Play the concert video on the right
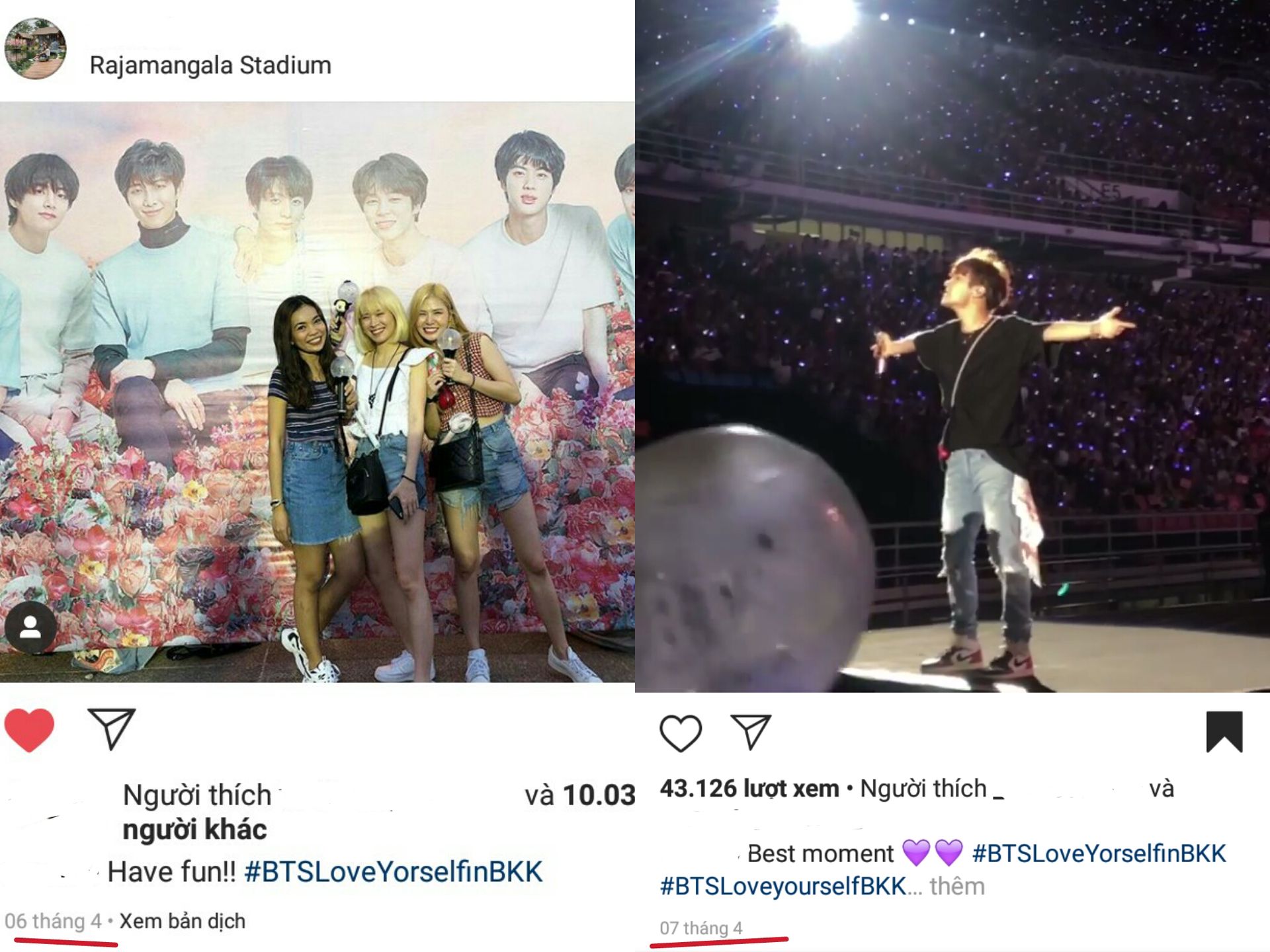The height and width of the screenshot is (952, 1270). pos(952,346)
